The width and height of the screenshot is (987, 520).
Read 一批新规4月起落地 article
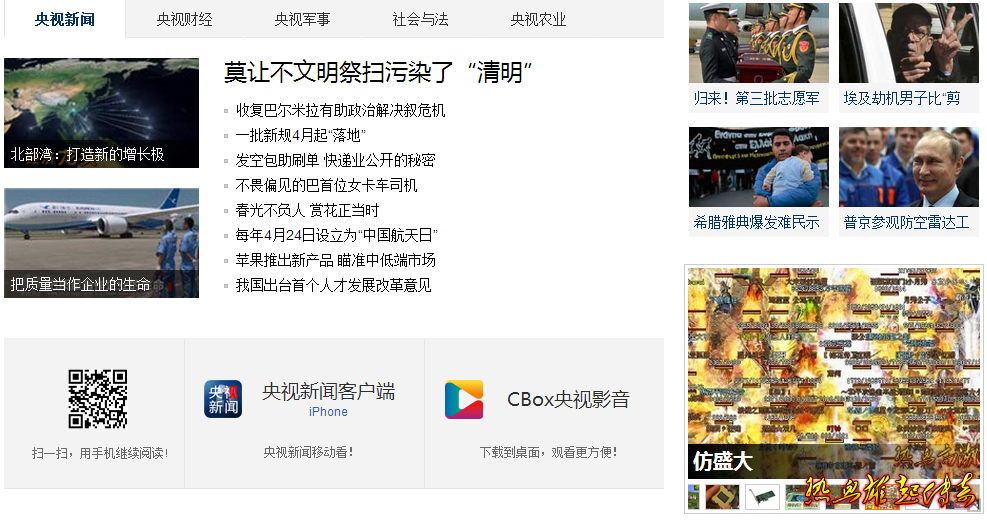tap(300, 135)
